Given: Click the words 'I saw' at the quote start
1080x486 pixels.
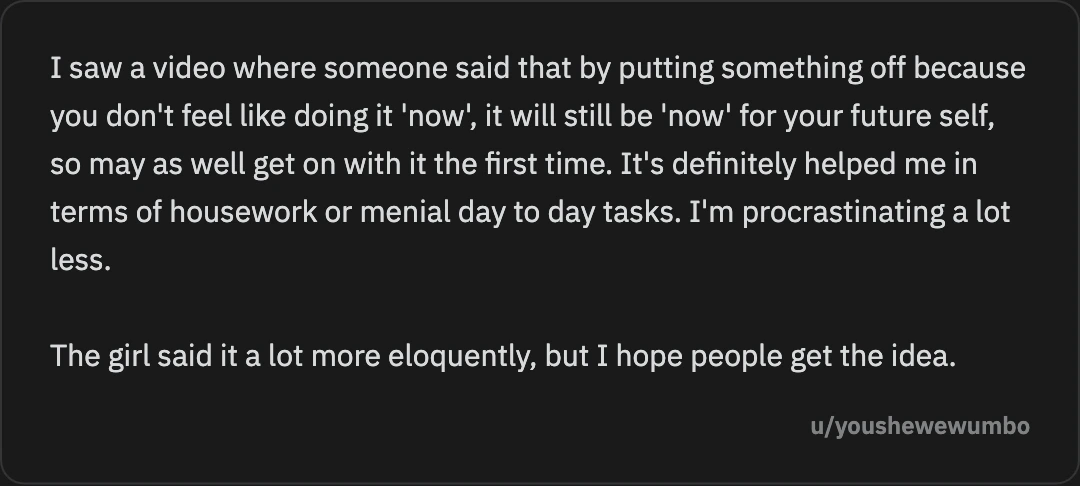Looking at the screenshot, I should click(x=80, y=70).
